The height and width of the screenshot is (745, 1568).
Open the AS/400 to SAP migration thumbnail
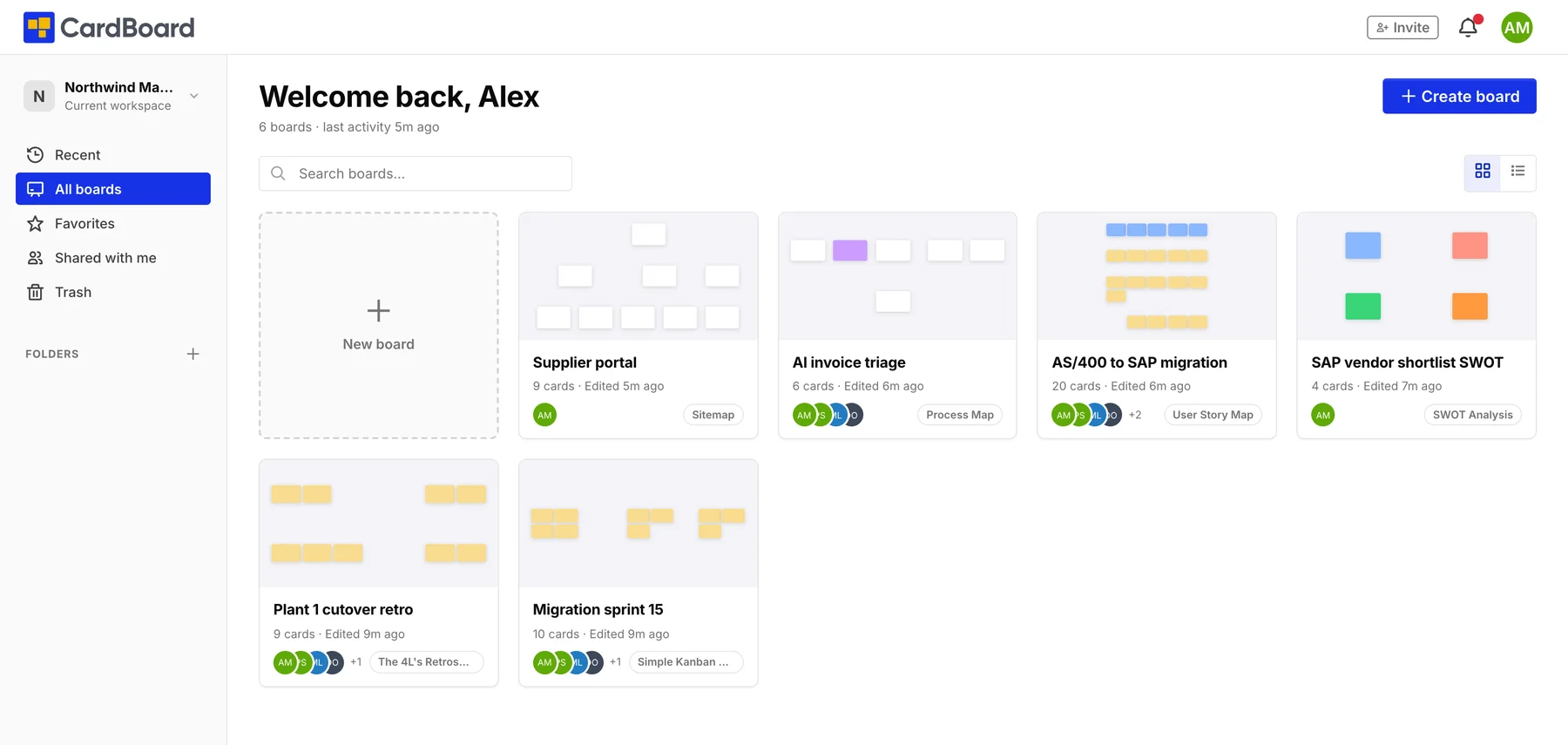tap(1157, 276)
